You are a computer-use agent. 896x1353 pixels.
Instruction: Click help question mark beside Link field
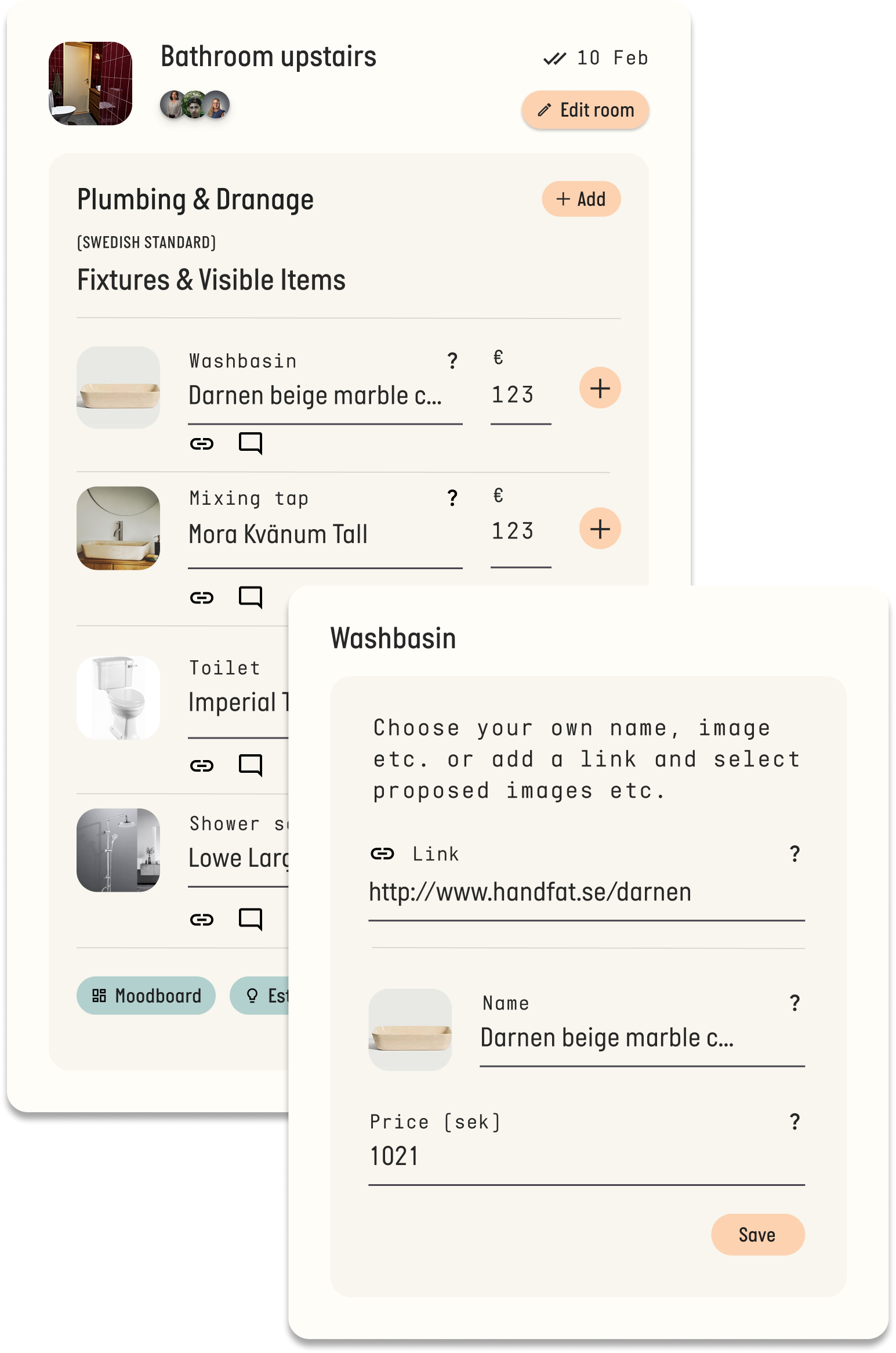click(x=795, y=853)
